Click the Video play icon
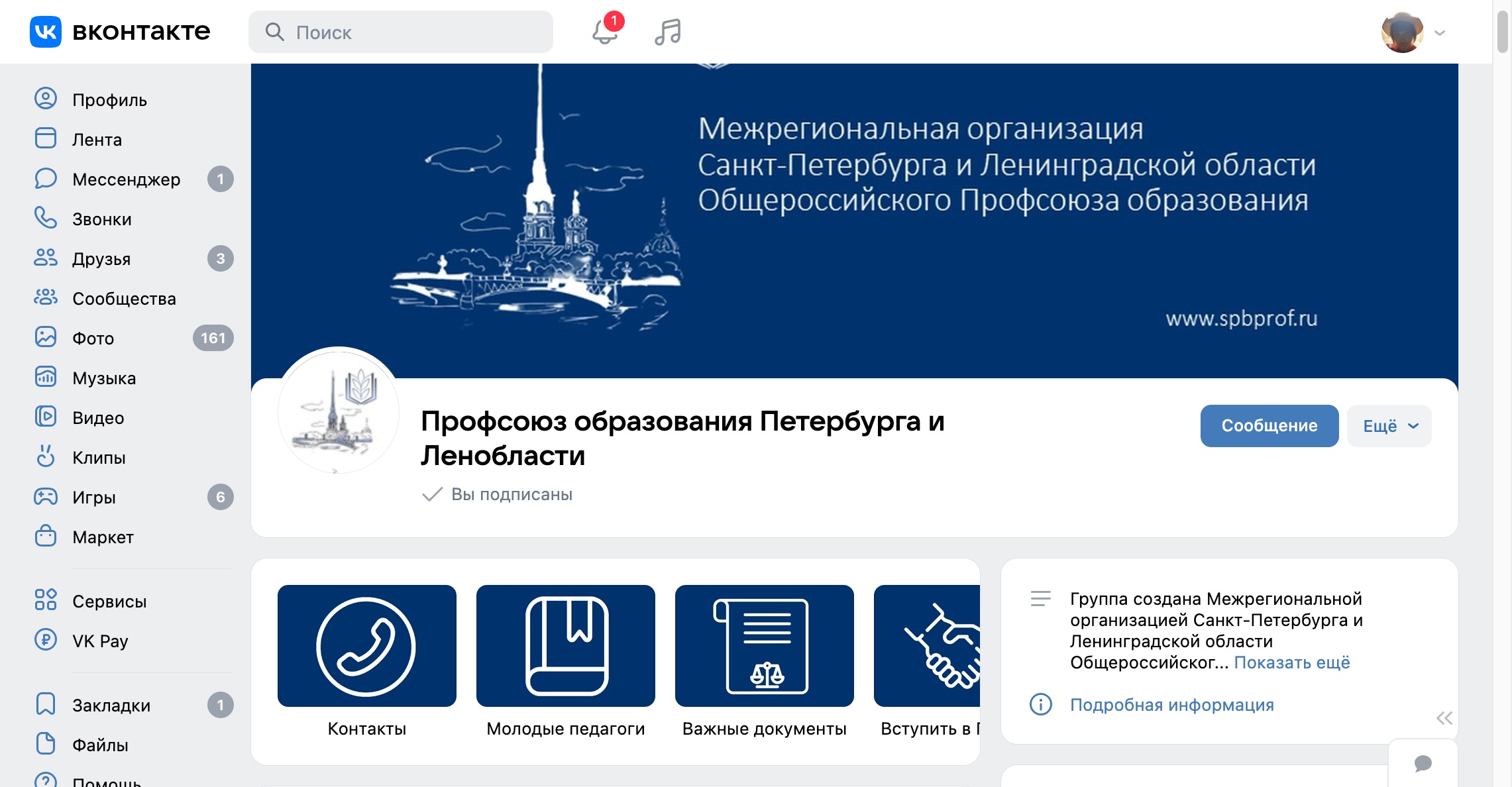Image resolution: width=1512 pixels, height=787 pixels. click(46, 417)
